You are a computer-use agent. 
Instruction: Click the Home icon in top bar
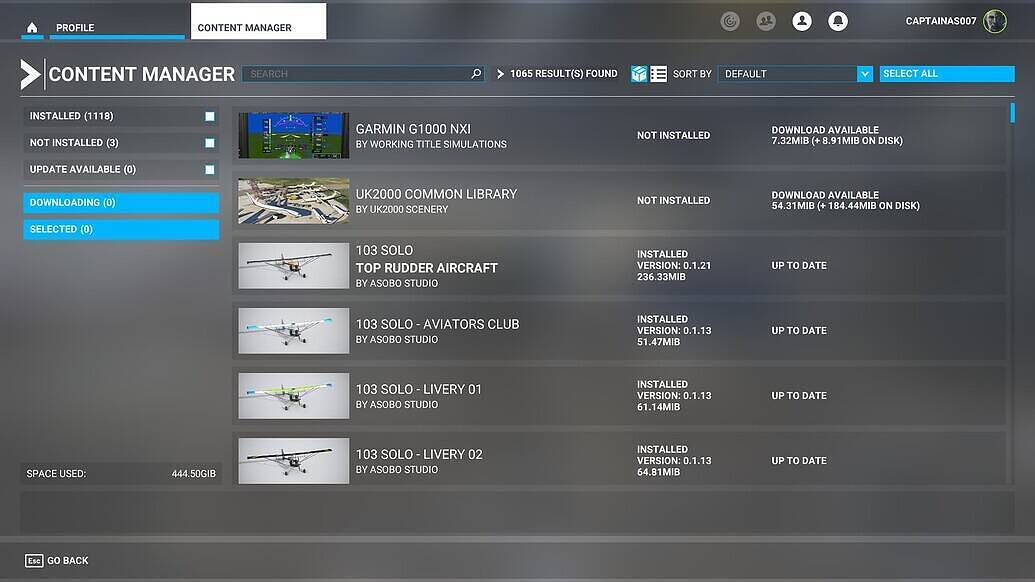click(32, 27)
